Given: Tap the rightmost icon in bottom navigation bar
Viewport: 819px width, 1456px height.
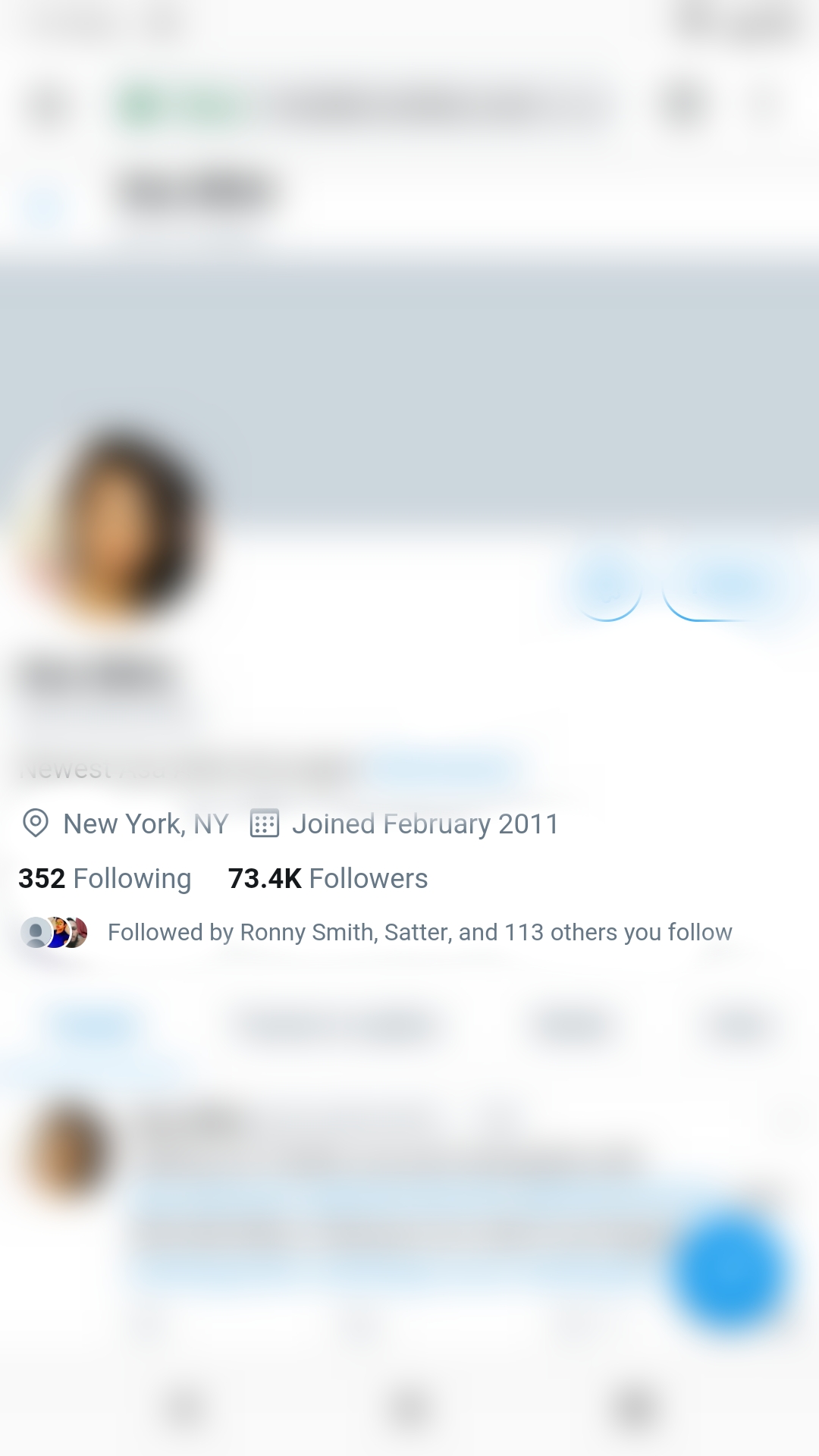Looking at the screenshot, I should pyautogui.click(x=634, y=1409).
